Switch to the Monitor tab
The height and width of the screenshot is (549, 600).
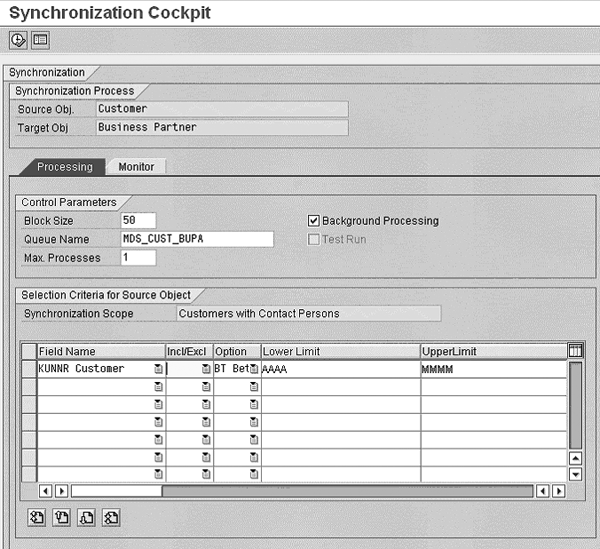coord(136,167)
